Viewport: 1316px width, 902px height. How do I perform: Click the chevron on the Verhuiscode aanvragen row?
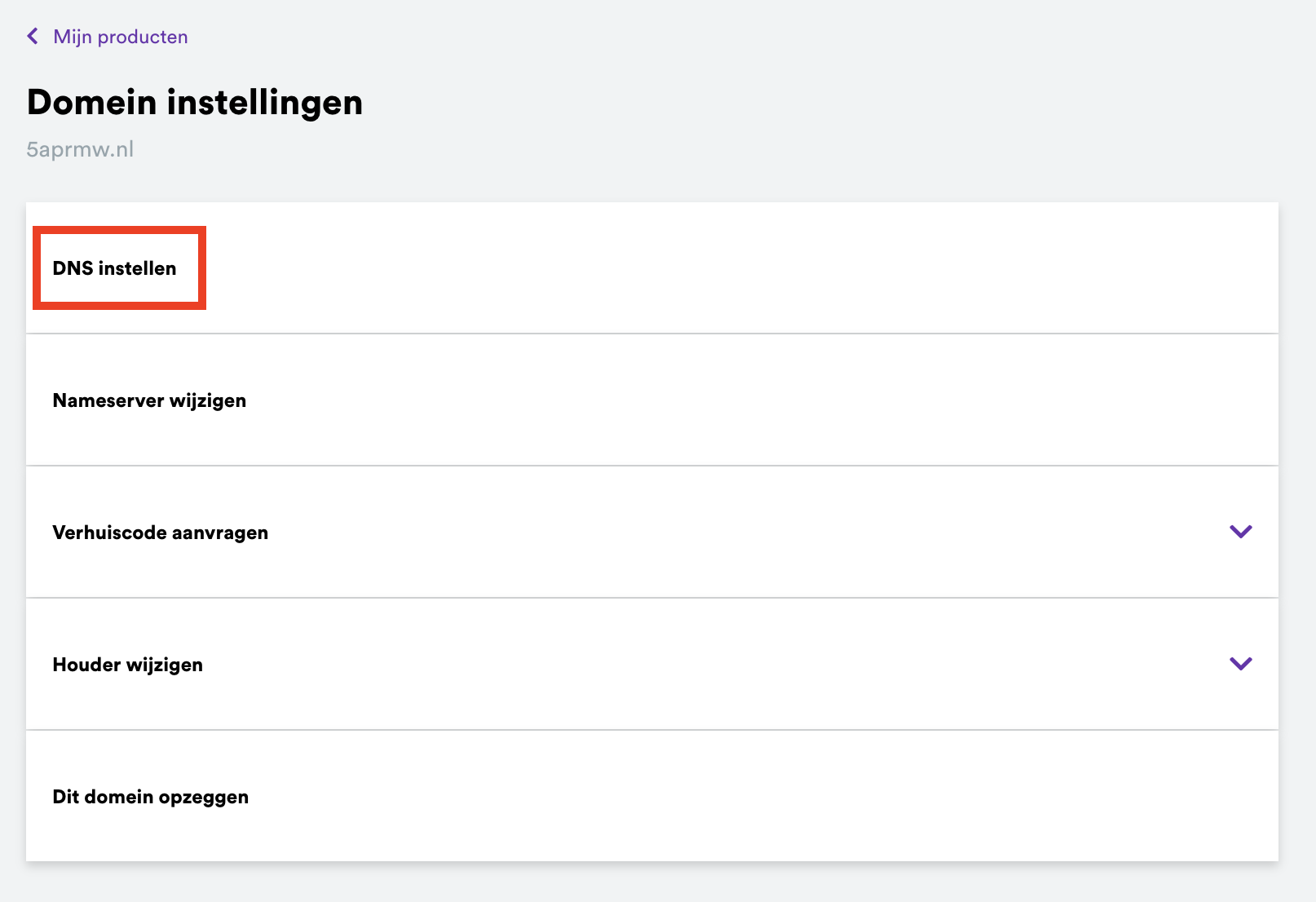click(1240, 532)
